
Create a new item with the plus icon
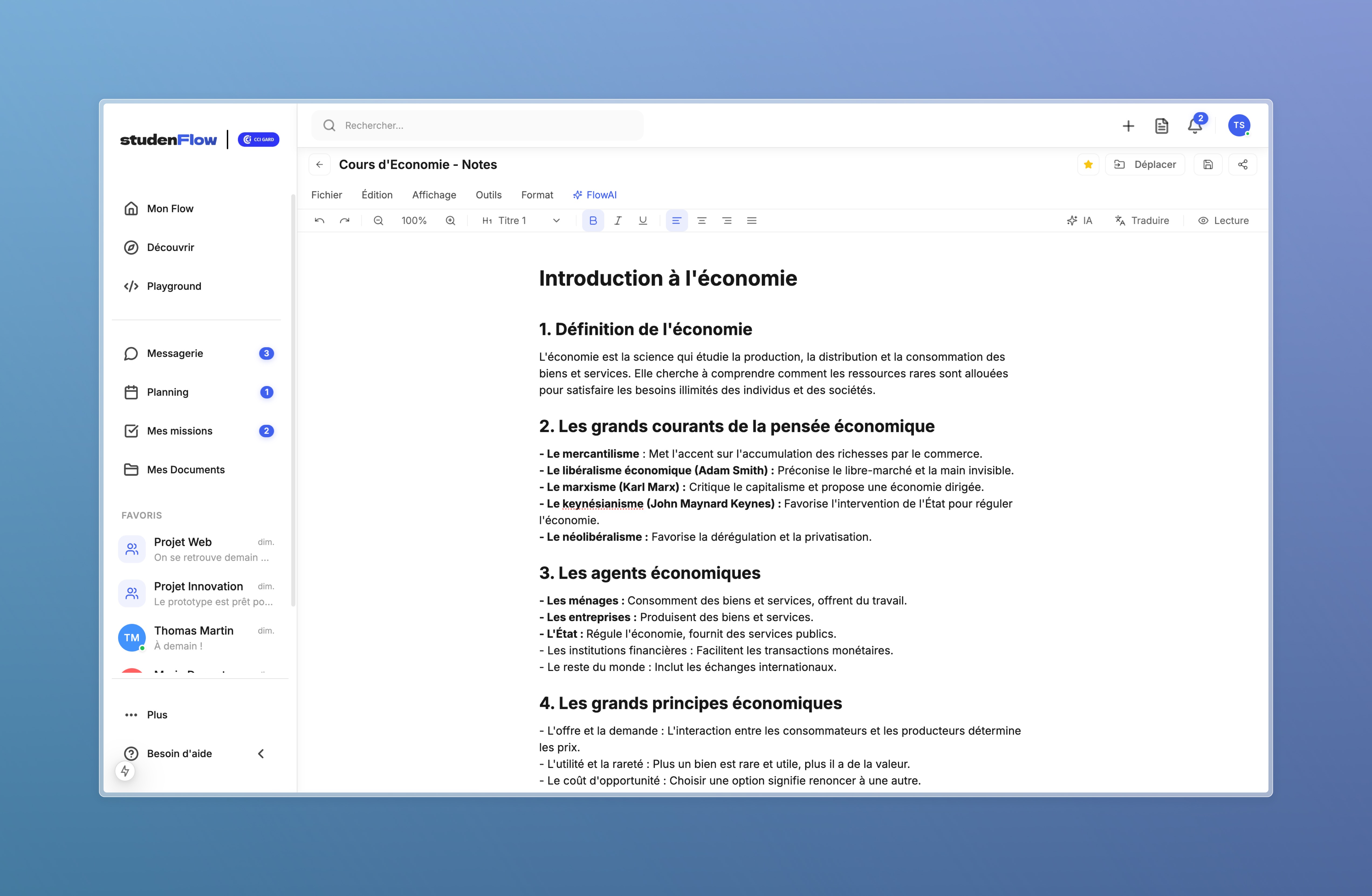[x=1128, y=126]
